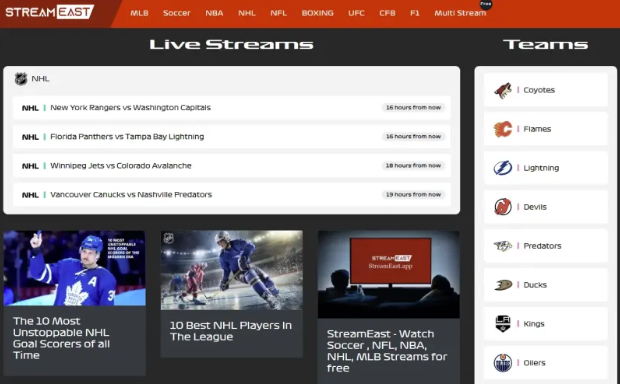Open the Maple Leafs player article thumbnail
The width and height of the screenshot is (620, 384).
(x=75, y=268)
